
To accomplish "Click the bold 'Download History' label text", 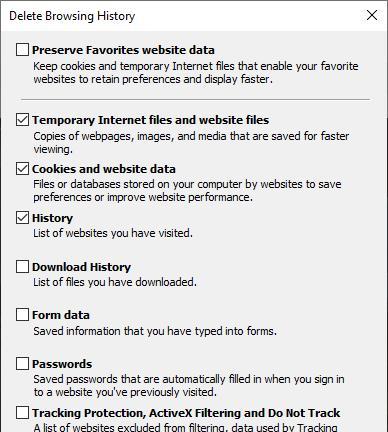I will (82, 267).
